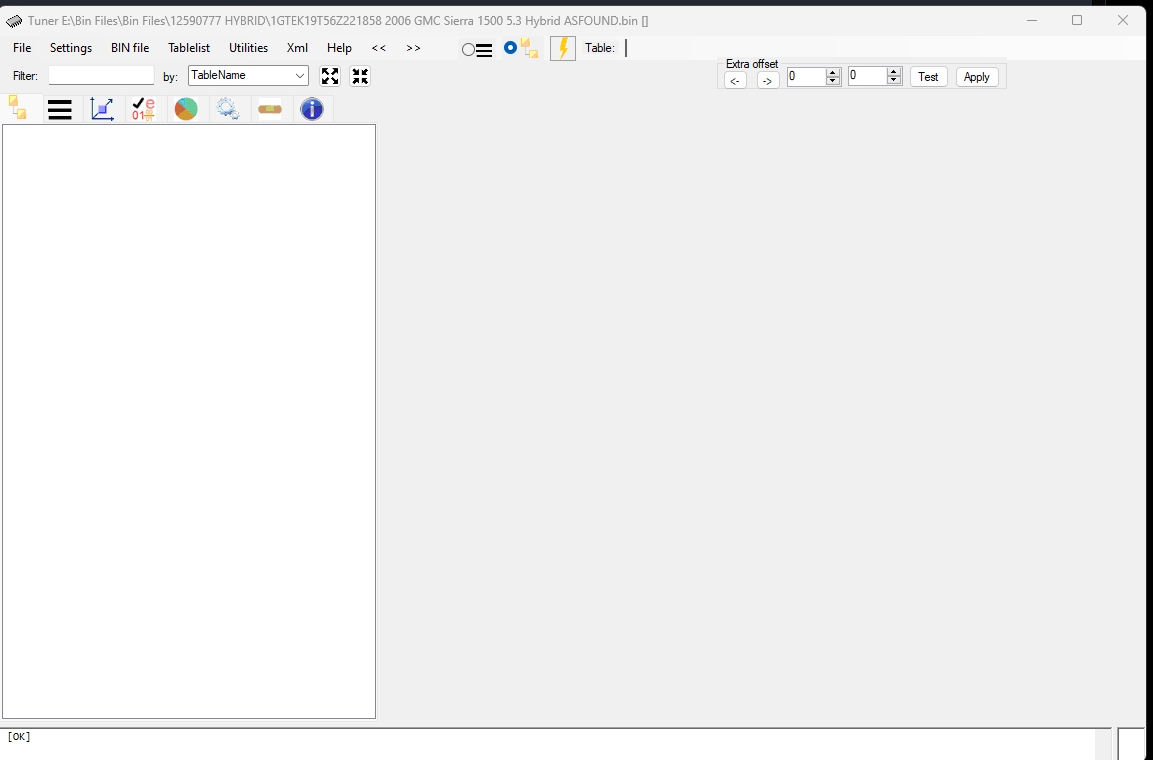
Task: Switch to the pie chart tab icon
Action: click(186, 110)
